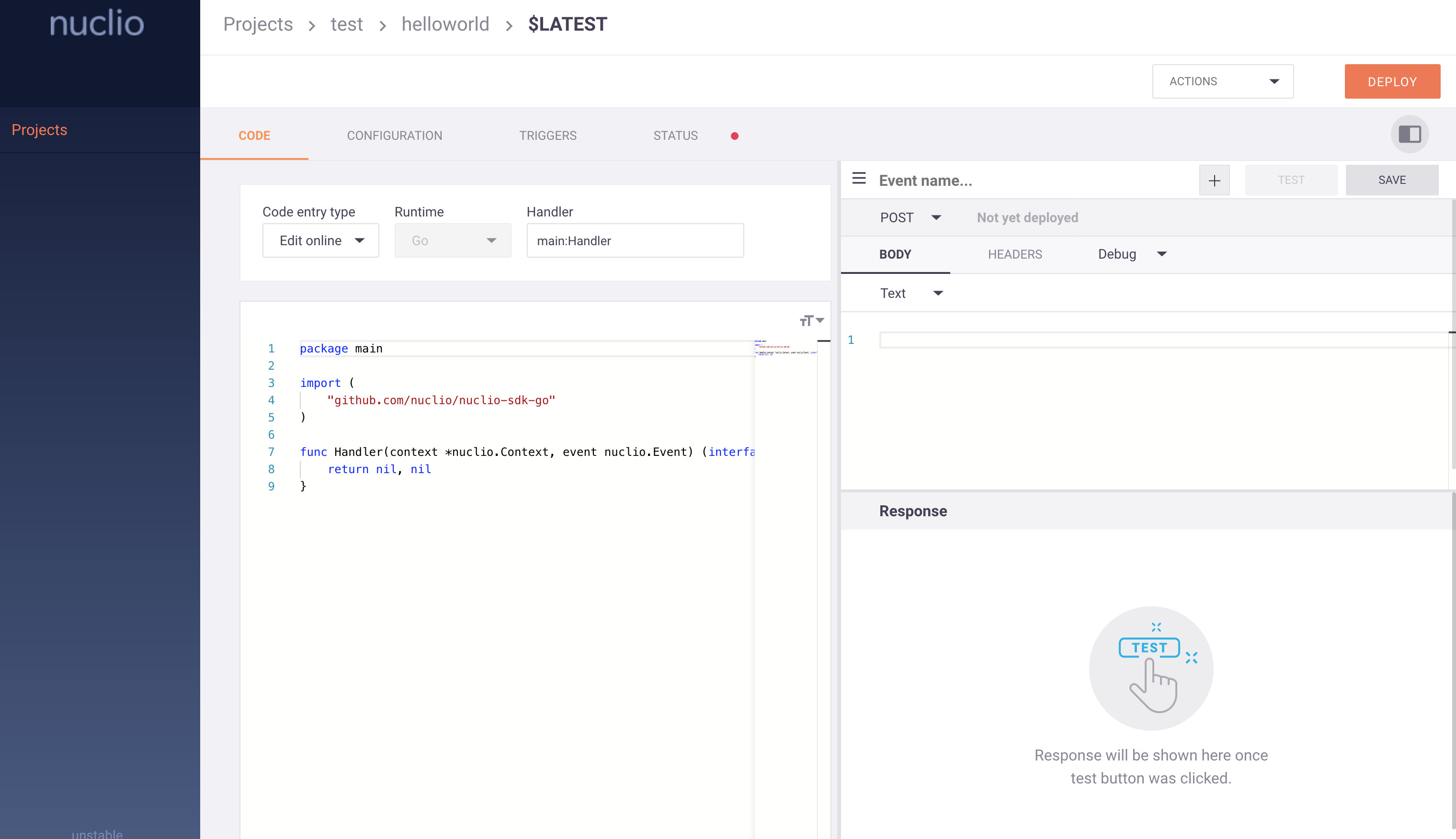The width and height of the screenshot is (1456, 839).
Task: Switch to the HEADERS tab
Action: coord(1014,254)
